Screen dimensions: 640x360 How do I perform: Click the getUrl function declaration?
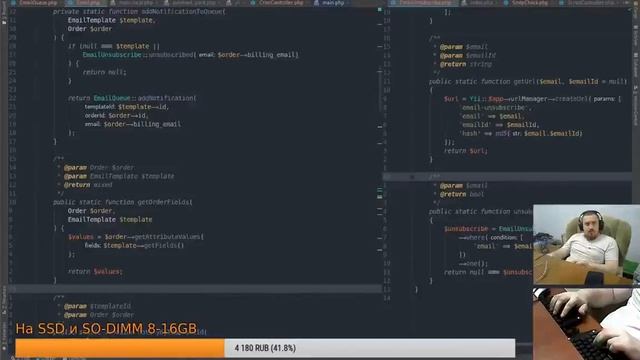coord(528,82)
